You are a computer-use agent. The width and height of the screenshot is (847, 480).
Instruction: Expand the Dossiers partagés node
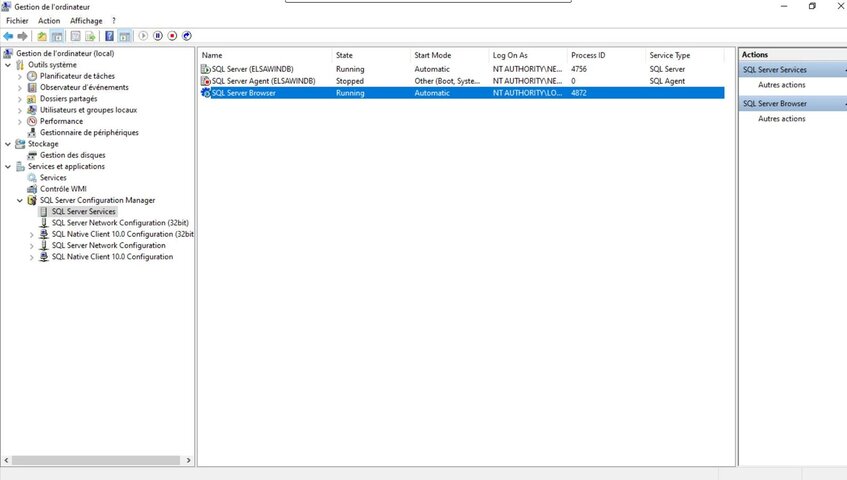point(20,99)
